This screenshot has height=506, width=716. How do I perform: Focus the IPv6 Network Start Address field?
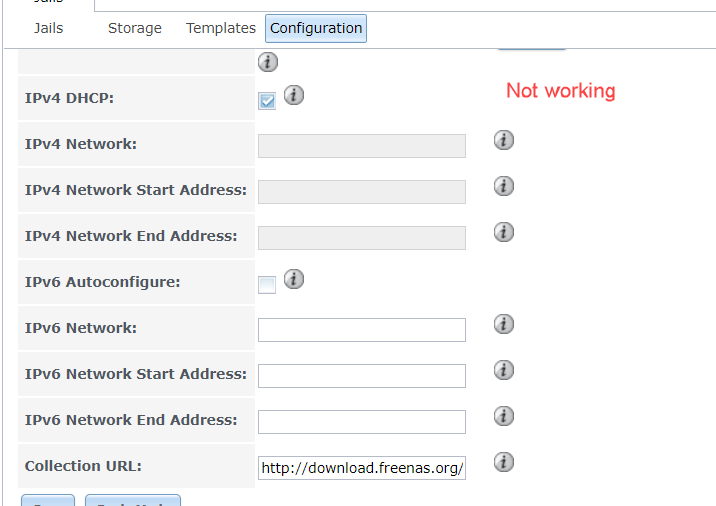point(362,376)
